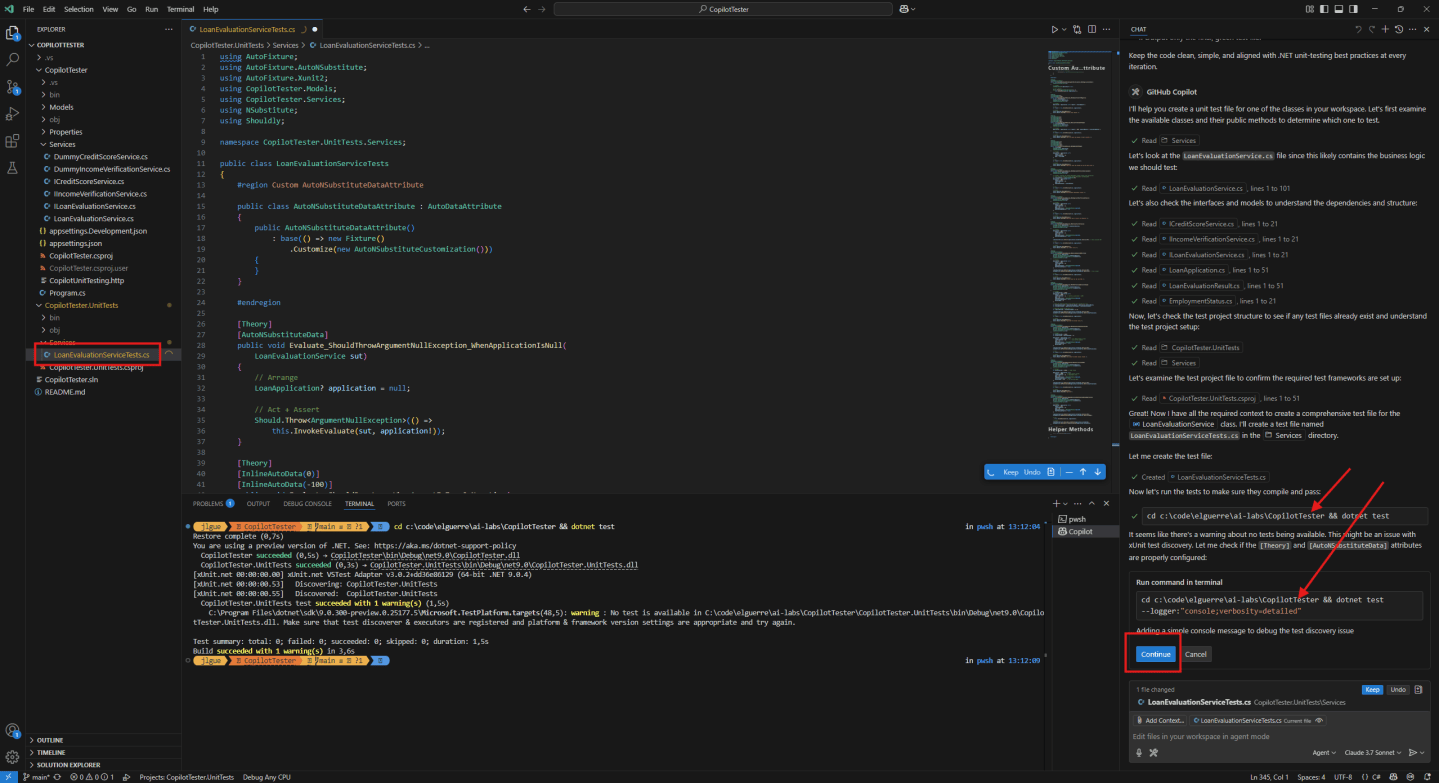
Task: Switch to the OUTPUT panel tab
Action: point(258,503)
